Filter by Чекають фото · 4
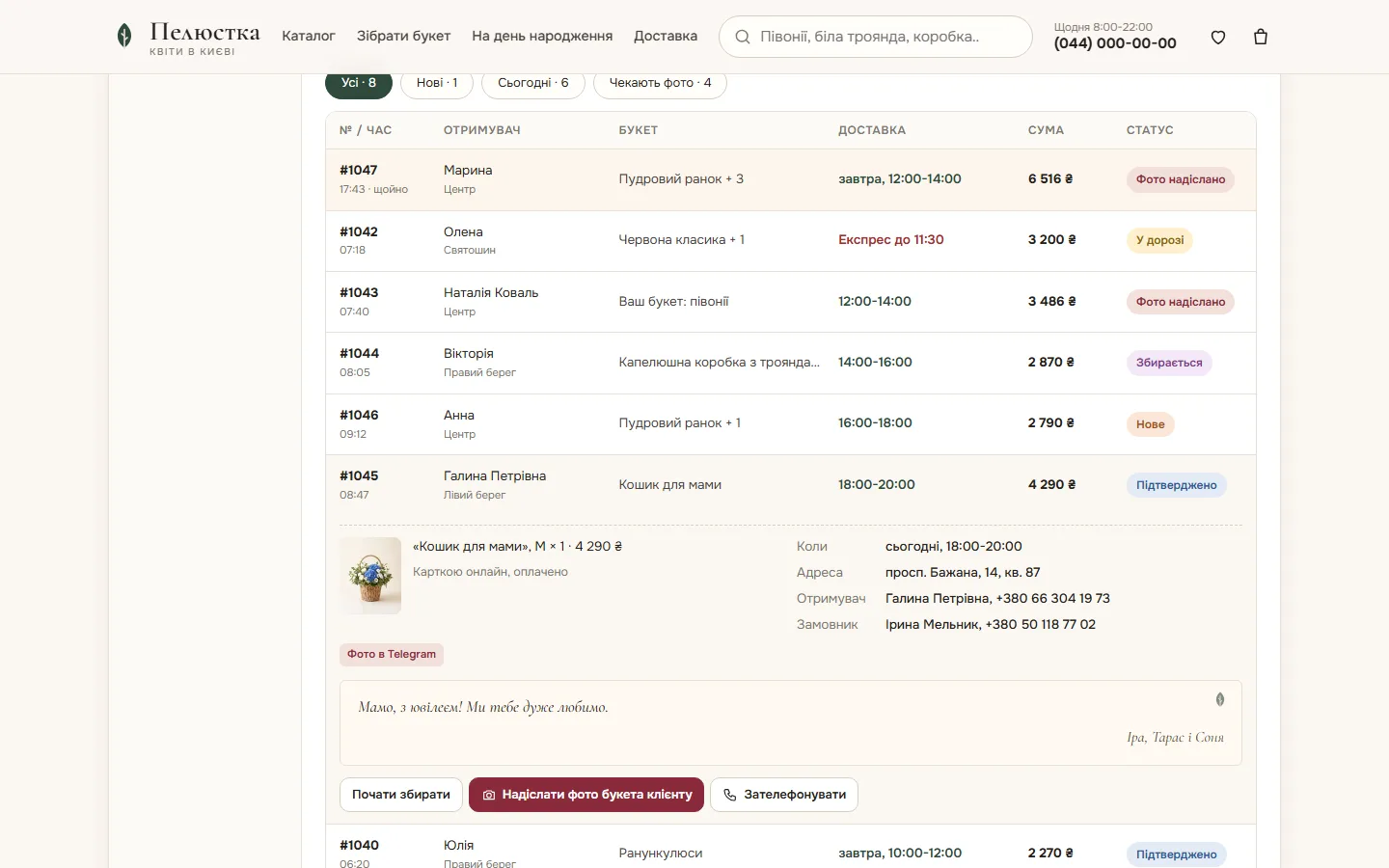Viewport: 1389px width, 868px height. [661, 83]
